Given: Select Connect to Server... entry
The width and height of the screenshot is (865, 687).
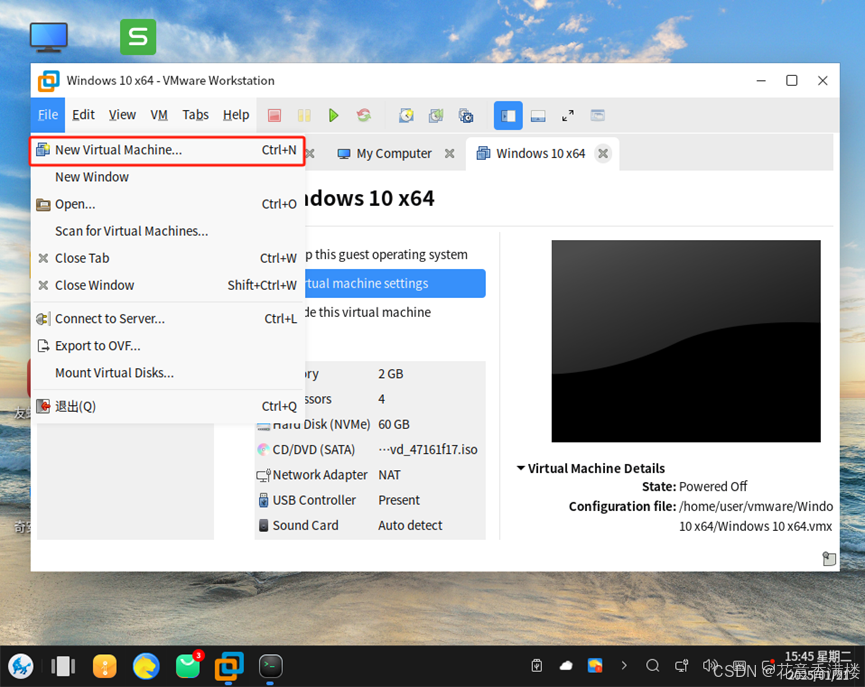Looking at the screenshot, I should pos(167,319).
